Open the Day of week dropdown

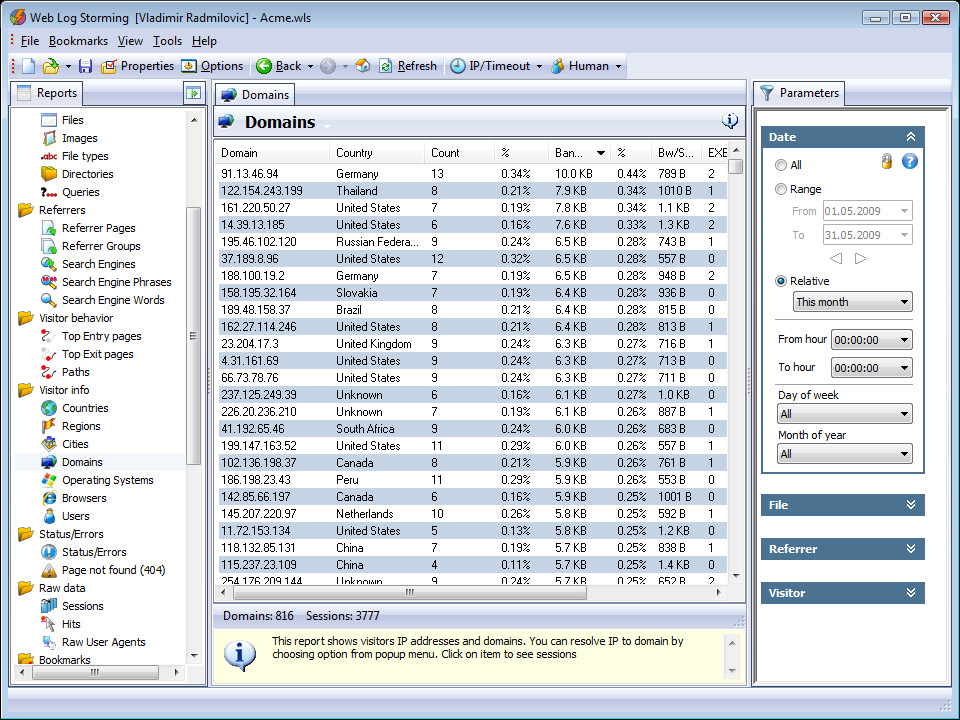click(844, 414)
